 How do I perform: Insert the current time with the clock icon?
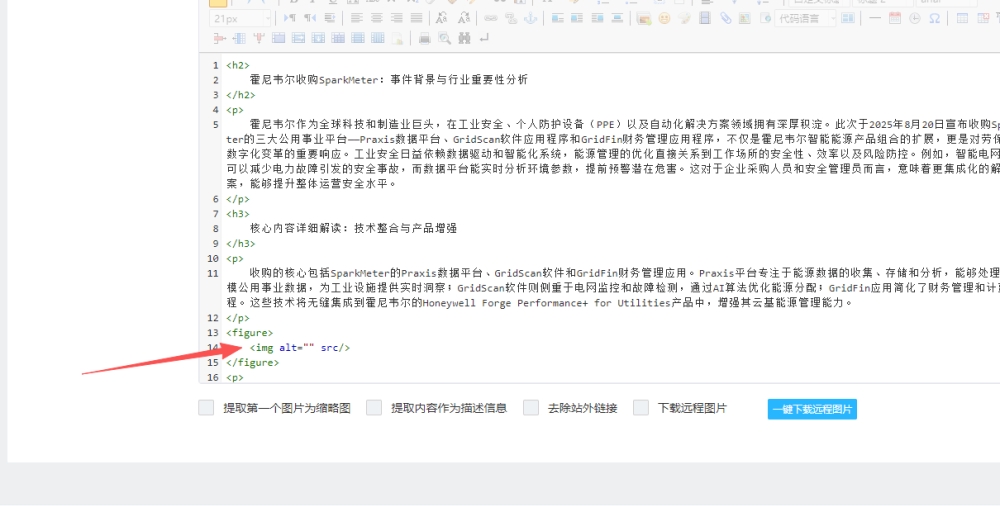(x=915, y=18)
